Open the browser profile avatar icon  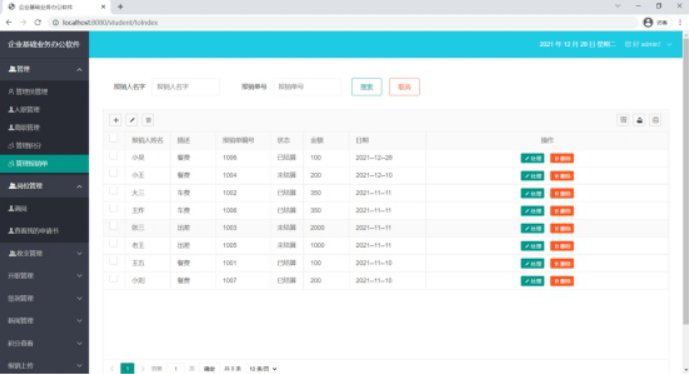coord(648,22)
